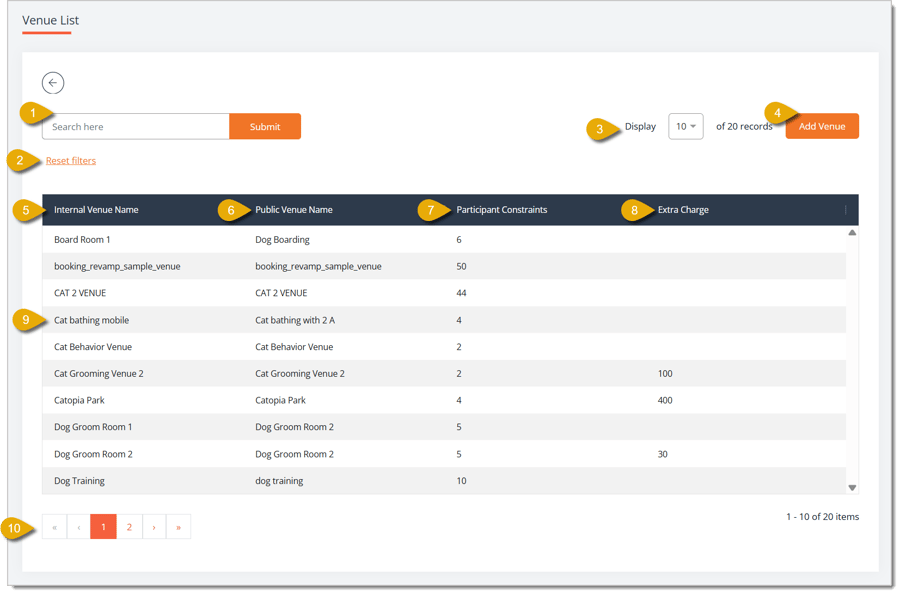The height and width of the screenshot is (594, 900).
Task: Click participant constraint 44 value
Action: 463,294
